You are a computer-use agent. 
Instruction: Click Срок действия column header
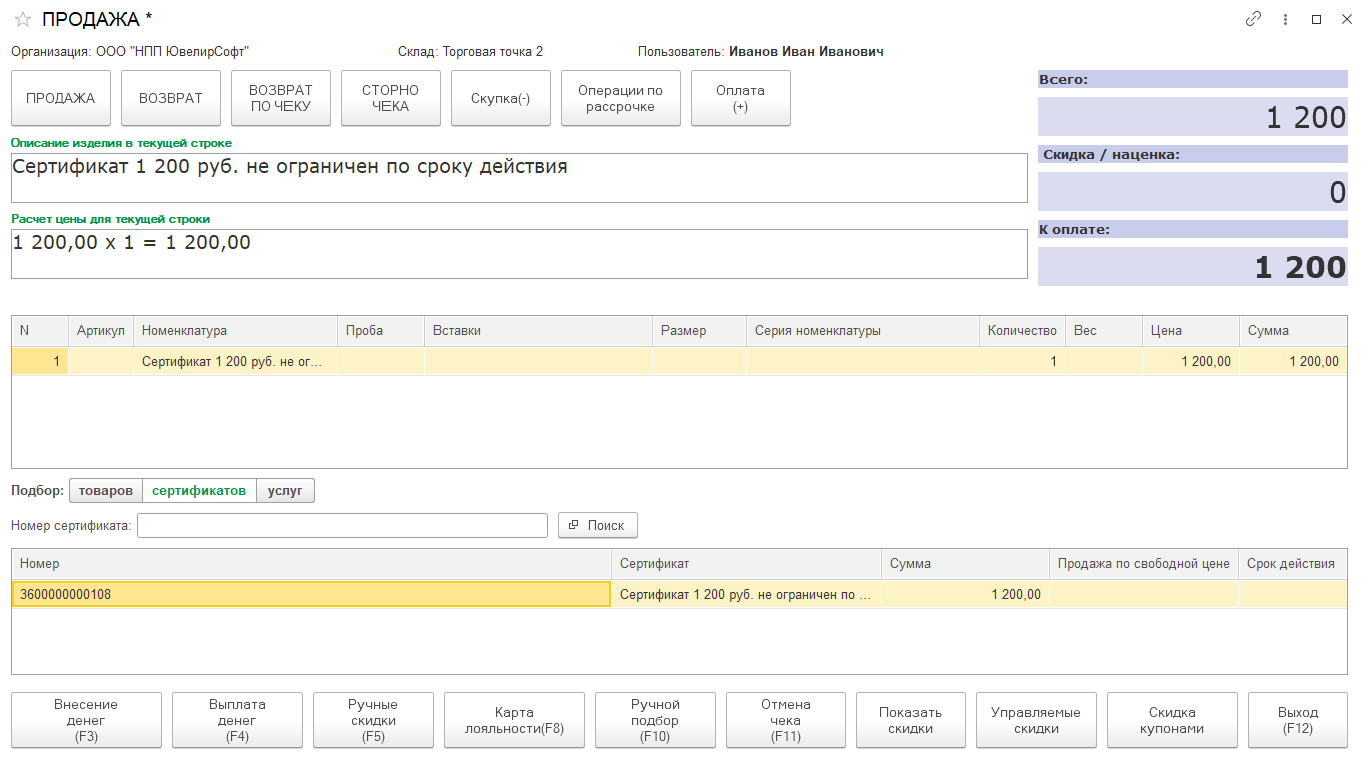click(1293, 564)
